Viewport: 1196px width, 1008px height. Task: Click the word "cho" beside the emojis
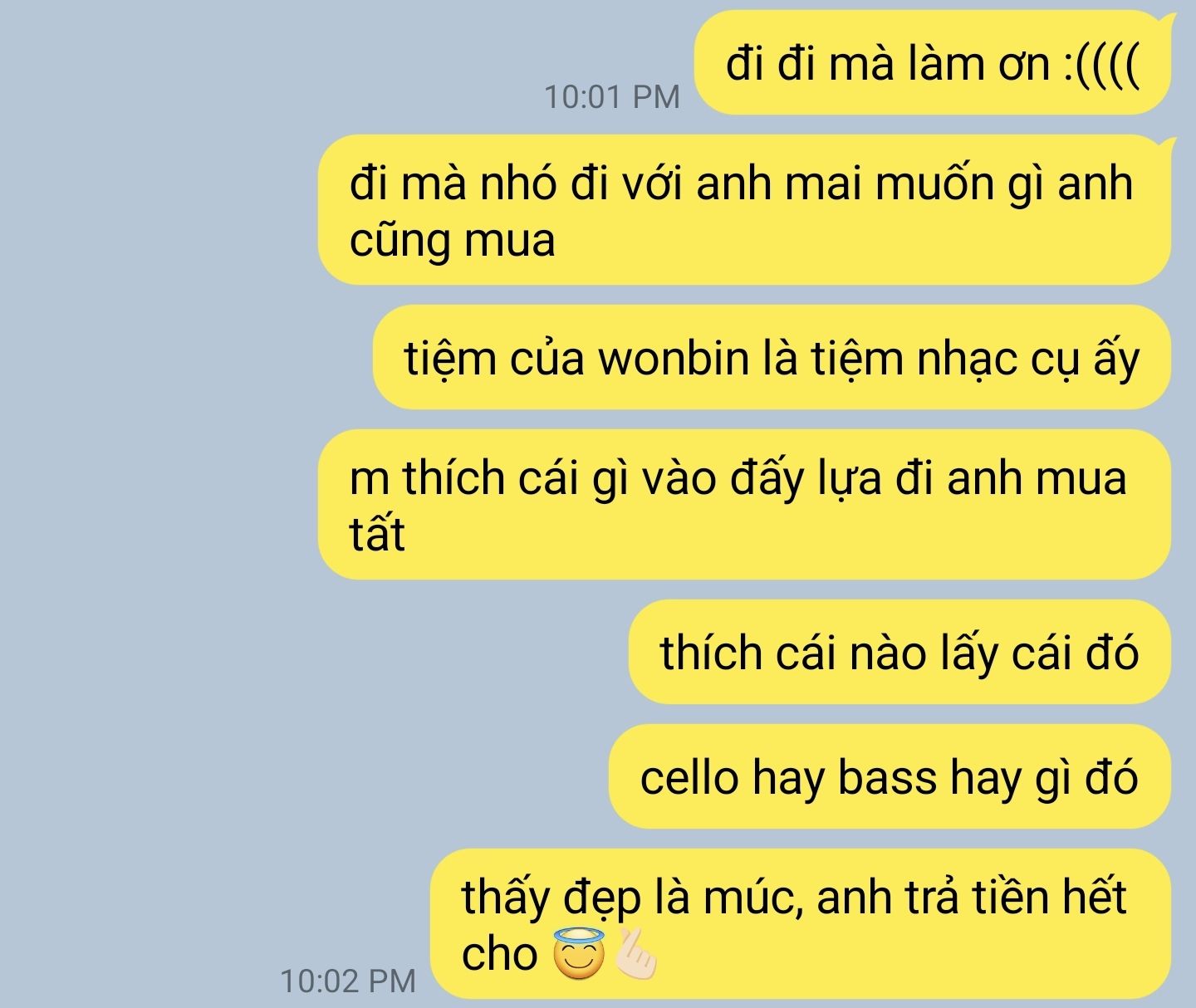point(499,953)
